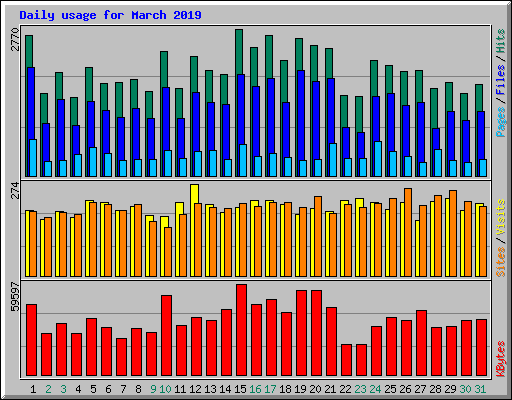Image resolution: width=512 pixels, height=400 pixels.
Task: Click day '11' on the x-axis
Action: coord(180,389)
